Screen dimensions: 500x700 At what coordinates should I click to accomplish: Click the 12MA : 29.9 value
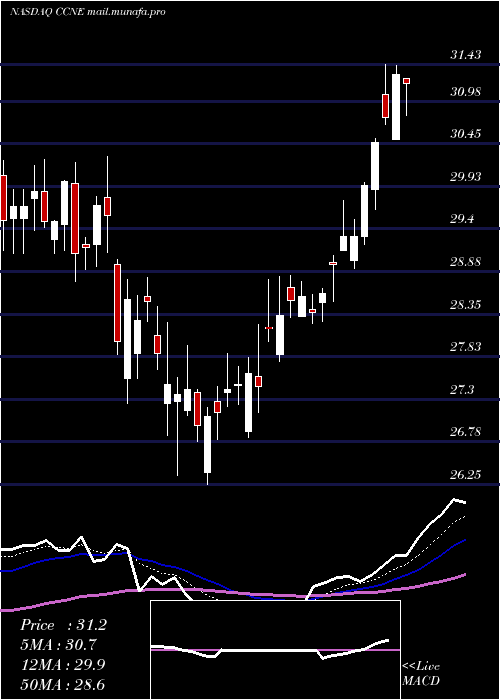click(62, 665)
